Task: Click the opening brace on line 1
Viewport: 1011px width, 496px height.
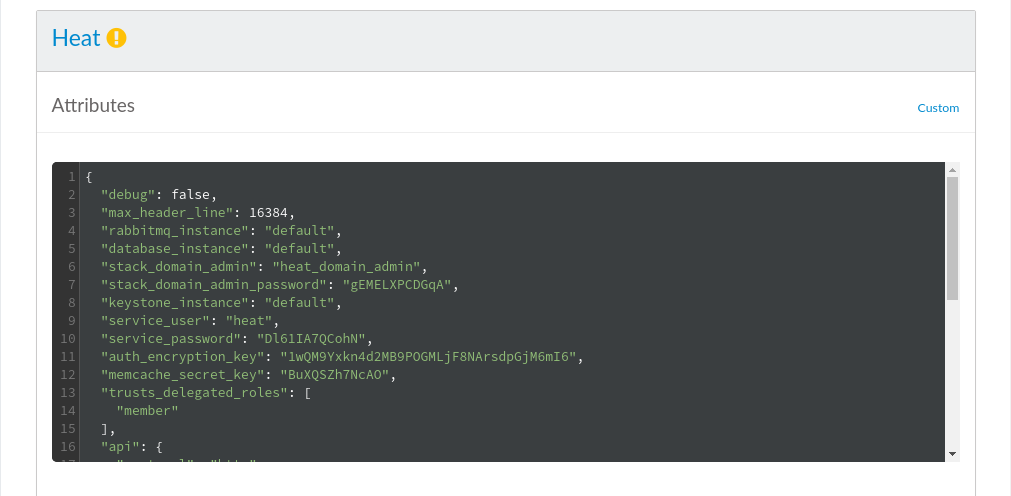Action: (89, 177)
